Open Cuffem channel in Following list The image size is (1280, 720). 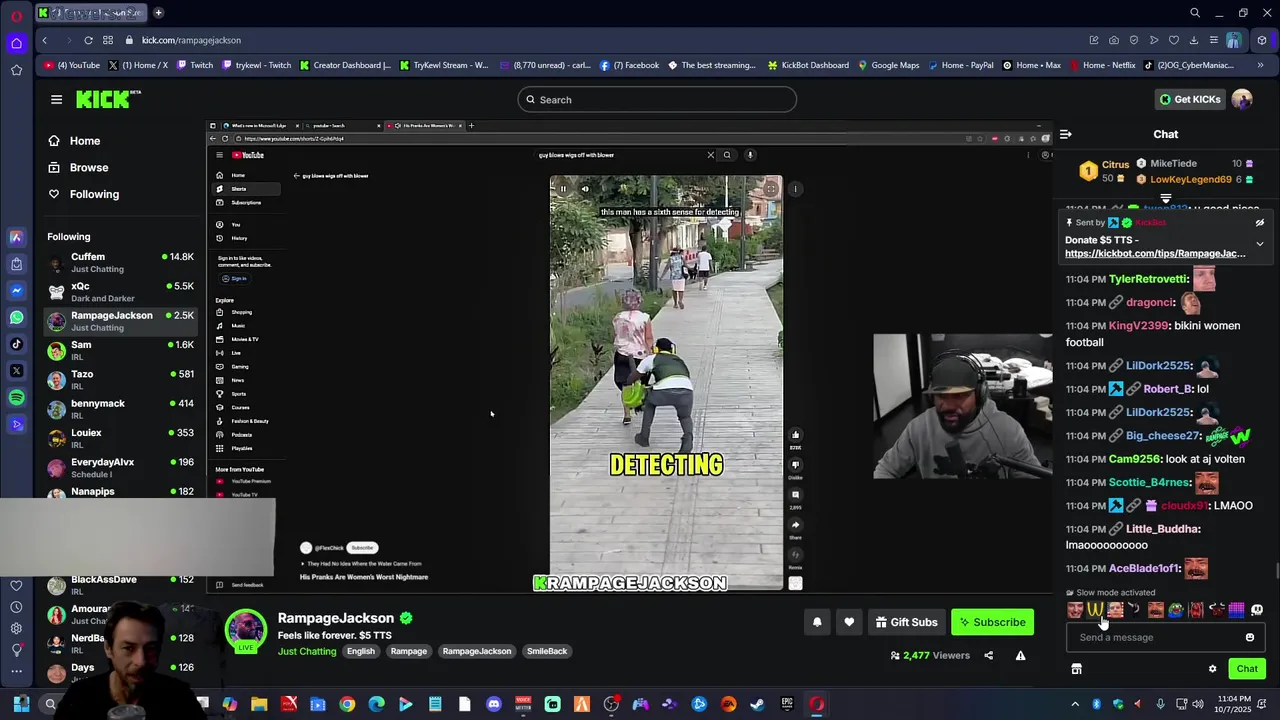pos(120,263)
